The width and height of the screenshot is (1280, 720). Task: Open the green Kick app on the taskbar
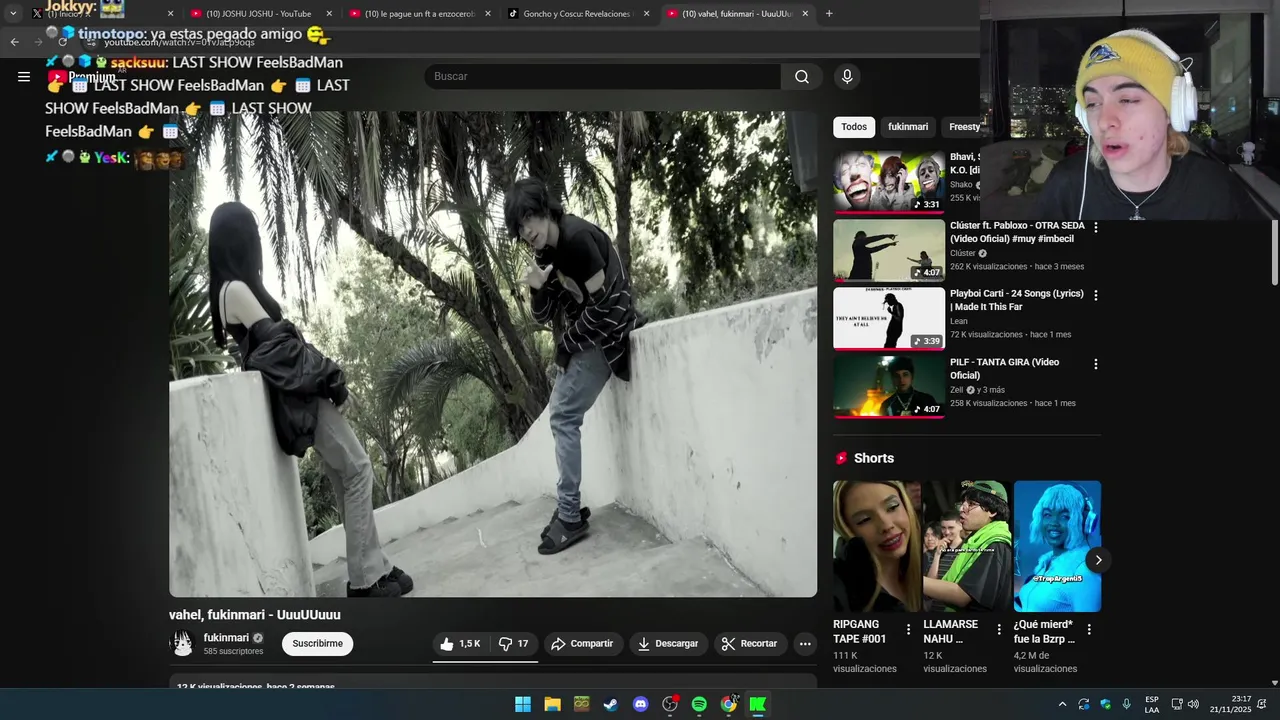click(x=758, y=704)
